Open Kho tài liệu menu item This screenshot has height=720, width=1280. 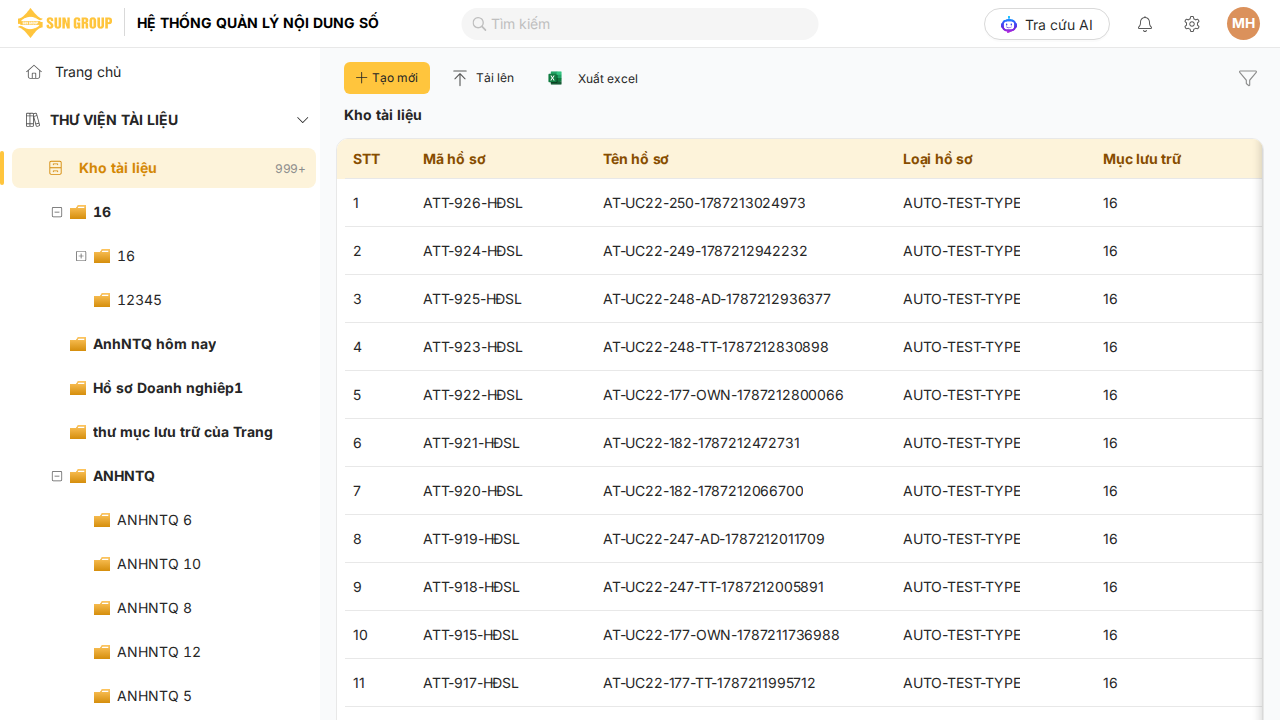pyautogui.click(x=164, y=168)
